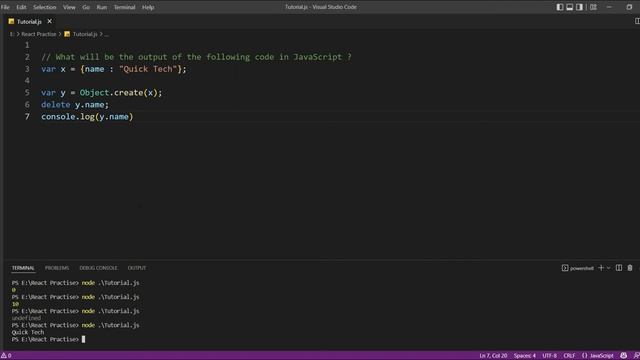This screenshot has width=640, height=360.
Task: Click the React Practise breadcrumb folder
Action: pyautogui.click(x=39, y=34)
